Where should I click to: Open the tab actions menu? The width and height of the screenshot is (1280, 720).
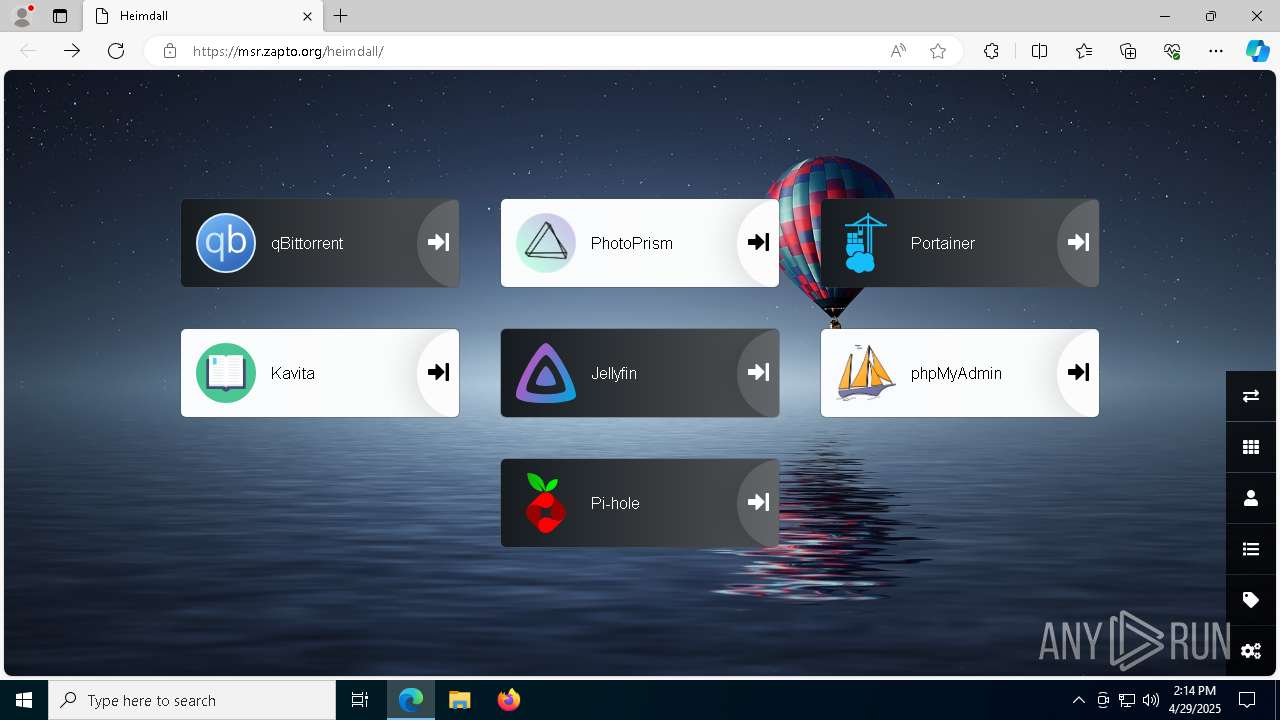coord(60,16)
